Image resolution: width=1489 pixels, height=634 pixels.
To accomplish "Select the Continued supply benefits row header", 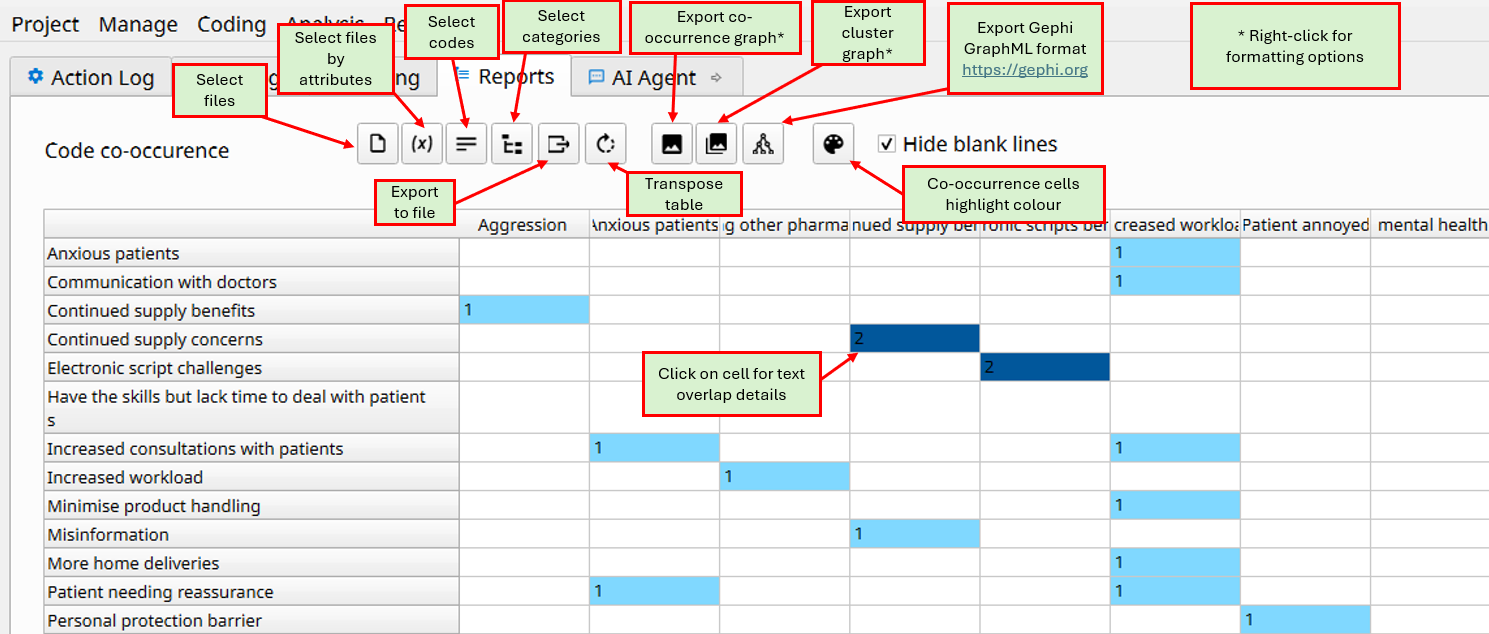I will coord(251,310).
